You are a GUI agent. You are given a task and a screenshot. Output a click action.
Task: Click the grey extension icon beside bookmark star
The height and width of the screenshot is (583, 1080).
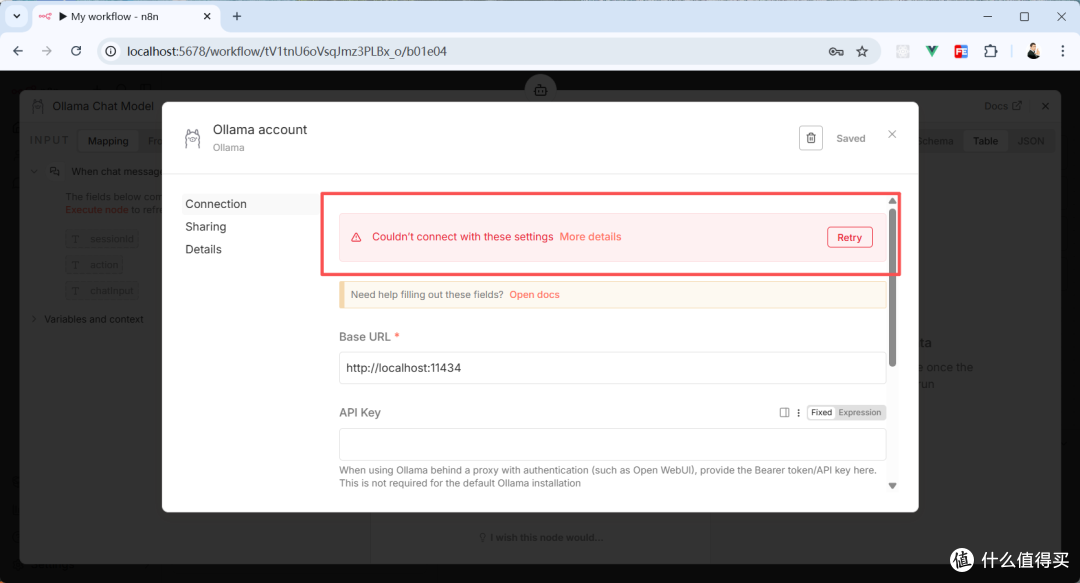pos(903,52)
